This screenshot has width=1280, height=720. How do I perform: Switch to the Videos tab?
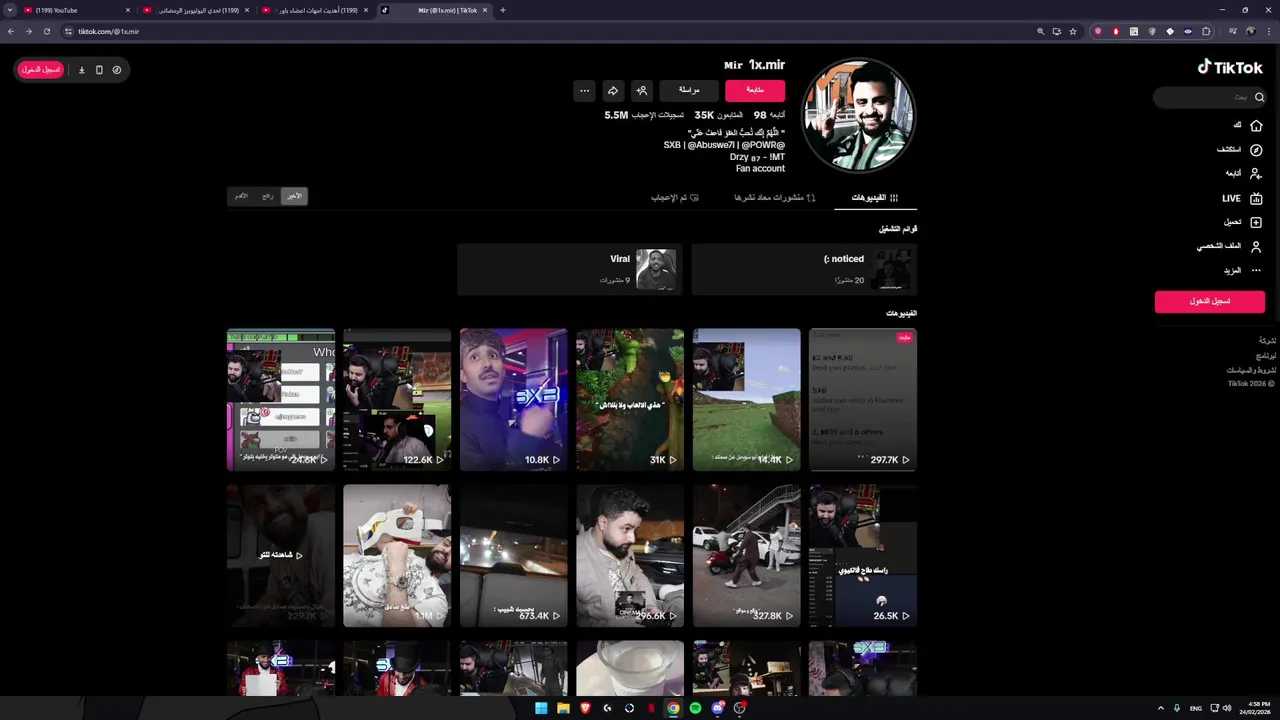[x=876, y=198]
